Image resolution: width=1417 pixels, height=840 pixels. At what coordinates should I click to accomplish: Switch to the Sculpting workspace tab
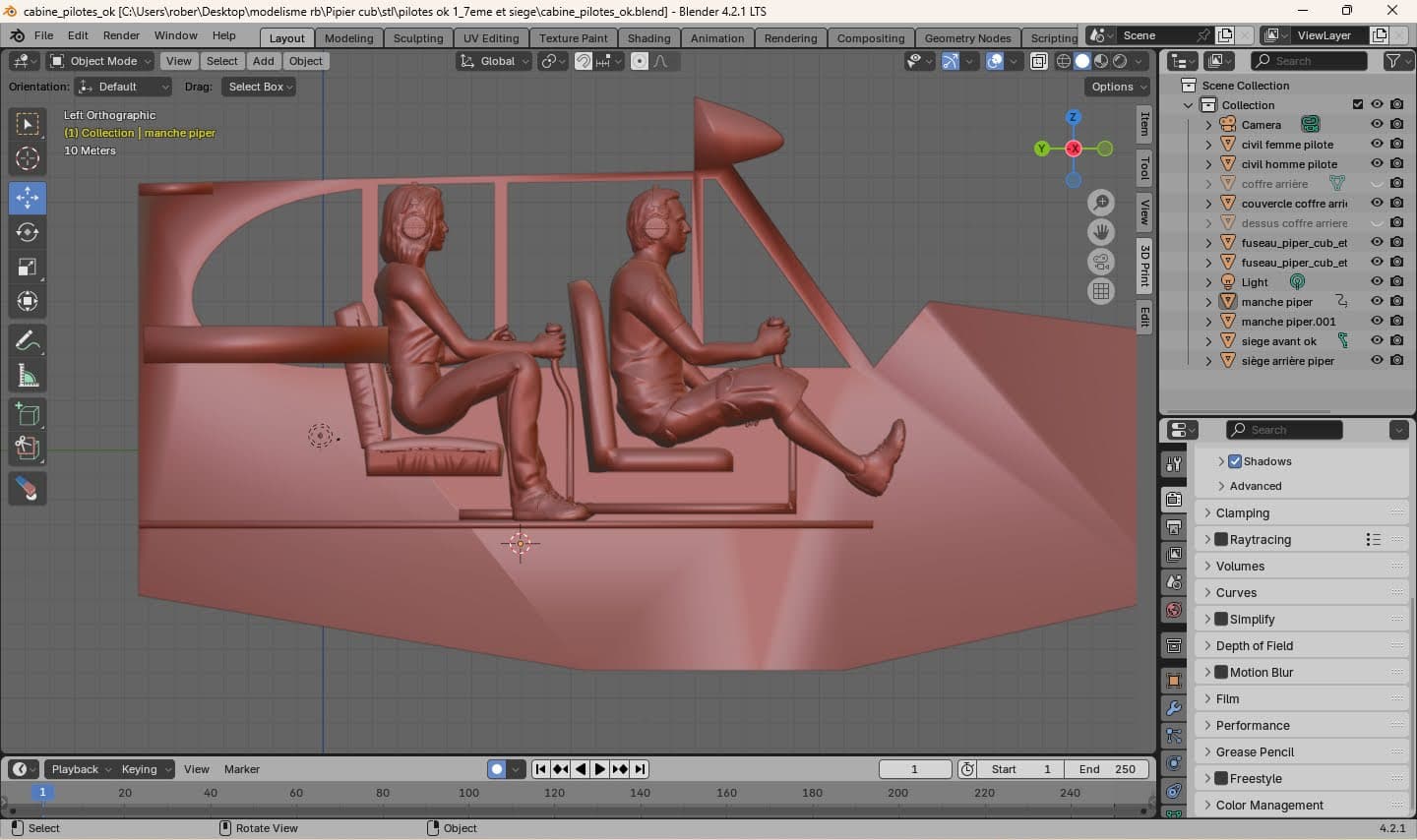(418, 37)
